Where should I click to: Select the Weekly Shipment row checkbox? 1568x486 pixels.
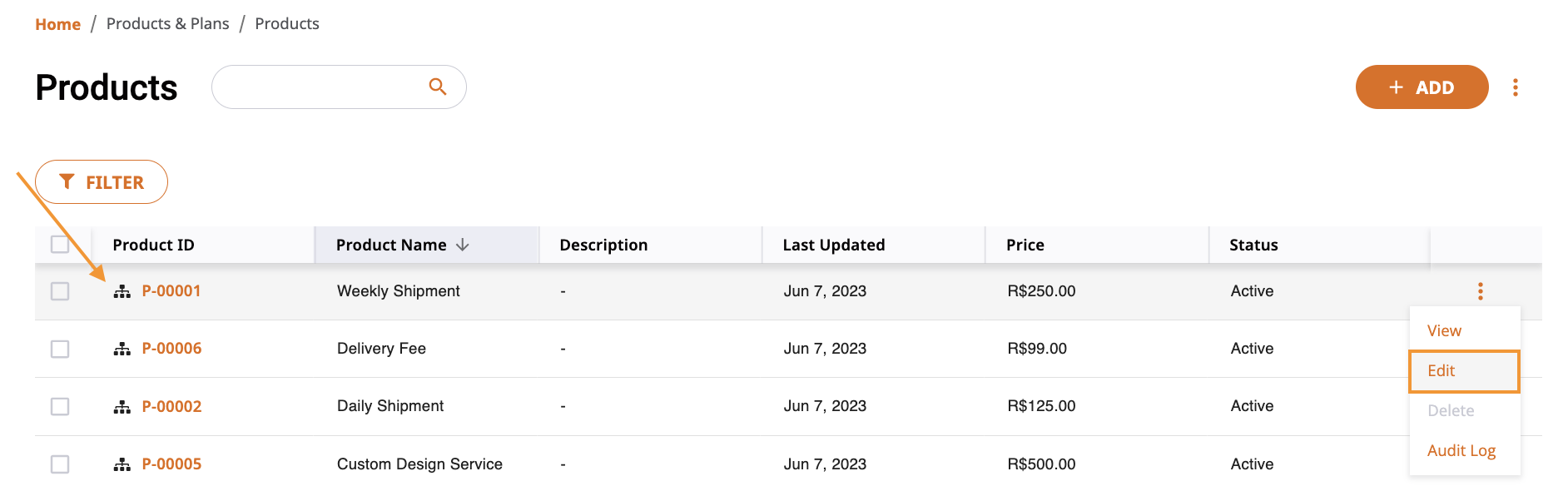tap(60, 291)
